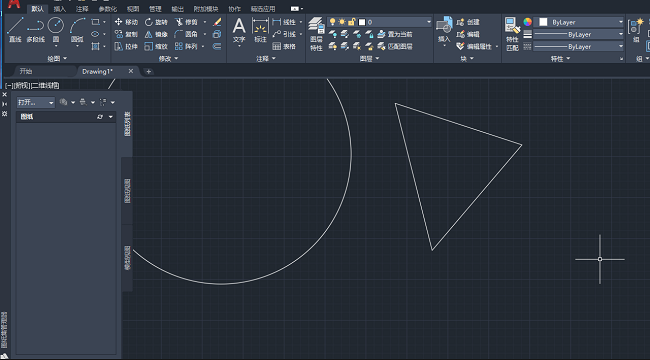Click the 引线 (Leader) tool
Image resolution: width=650 pixels, height=360 pixels.
[284, 34]
